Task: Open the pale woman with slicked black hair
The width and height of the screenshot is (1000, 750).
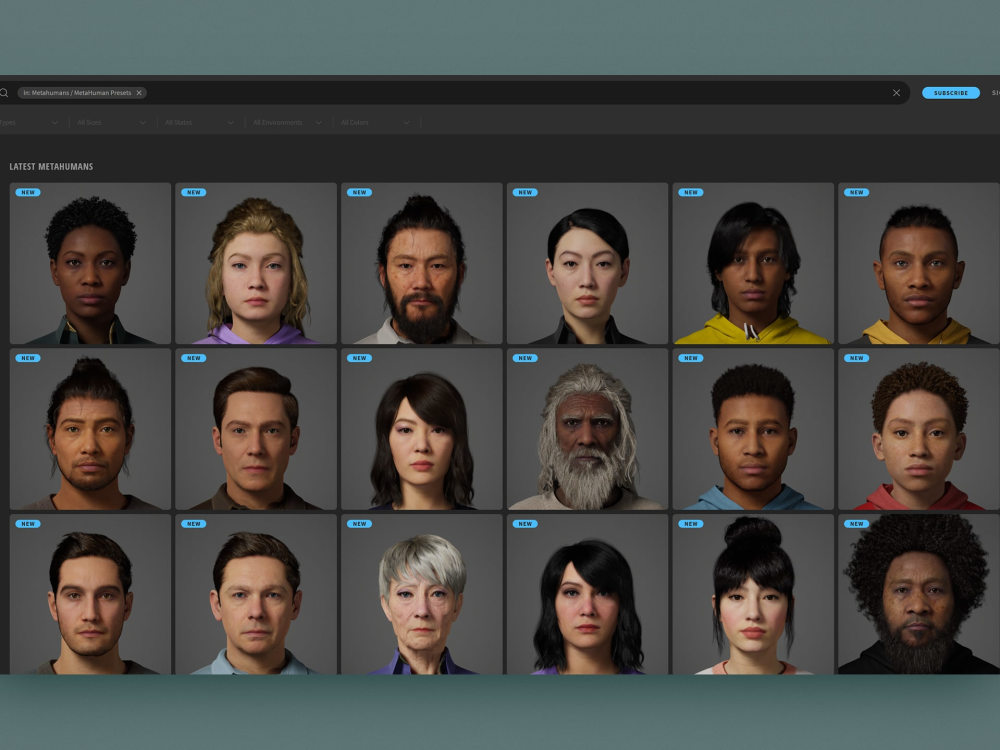Action: coord(587,263)
